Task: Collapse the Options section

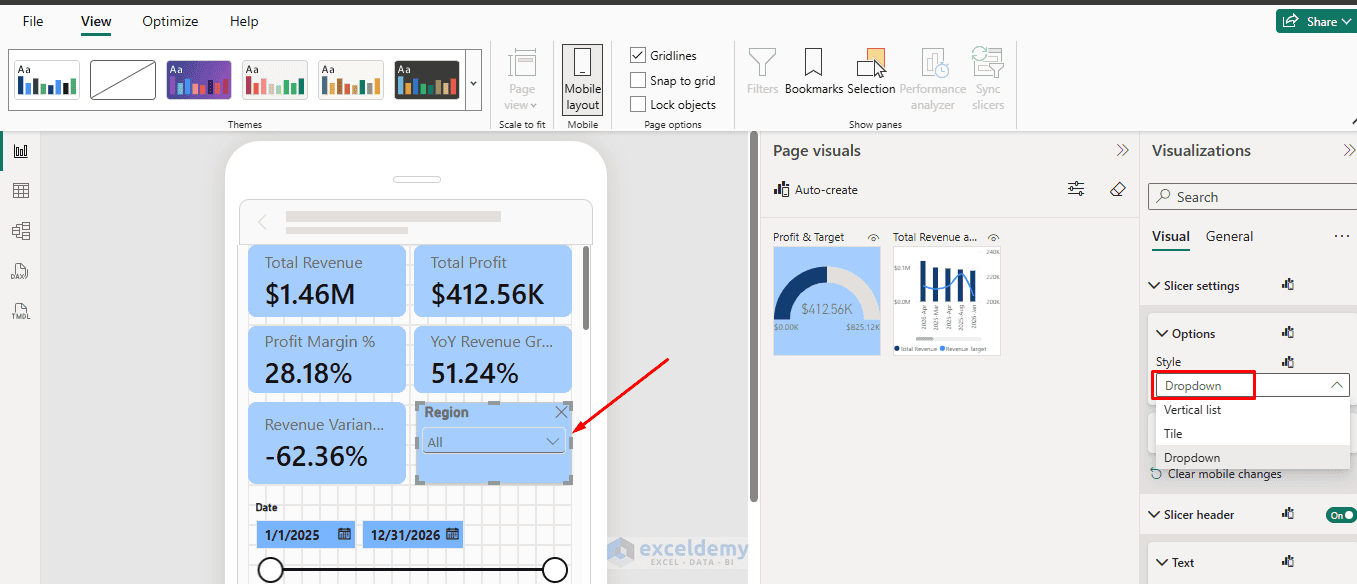Action: (x=1162, y=333)
